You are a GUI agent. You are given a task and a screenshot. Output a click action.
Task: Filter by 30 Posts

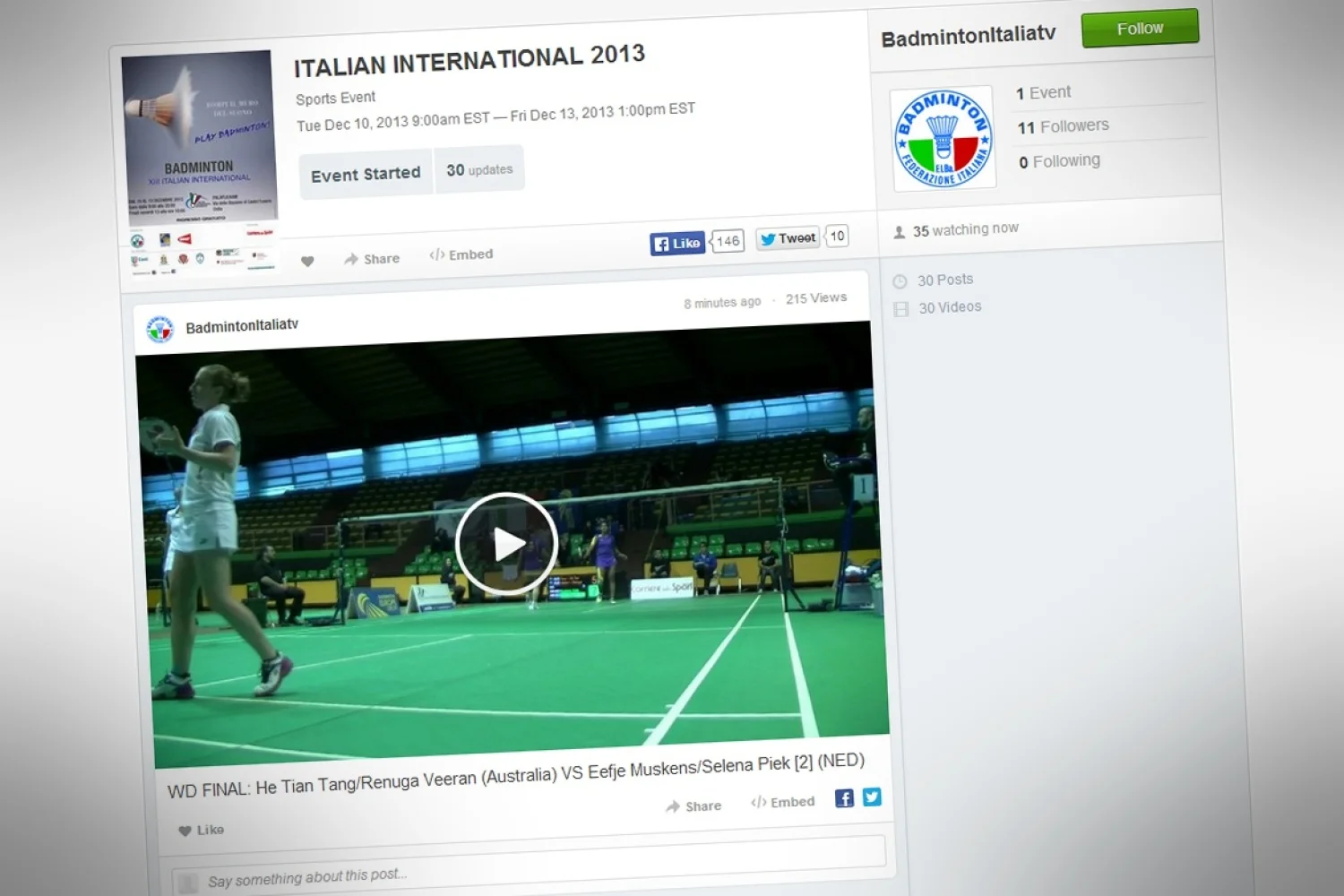pos(944,280)
